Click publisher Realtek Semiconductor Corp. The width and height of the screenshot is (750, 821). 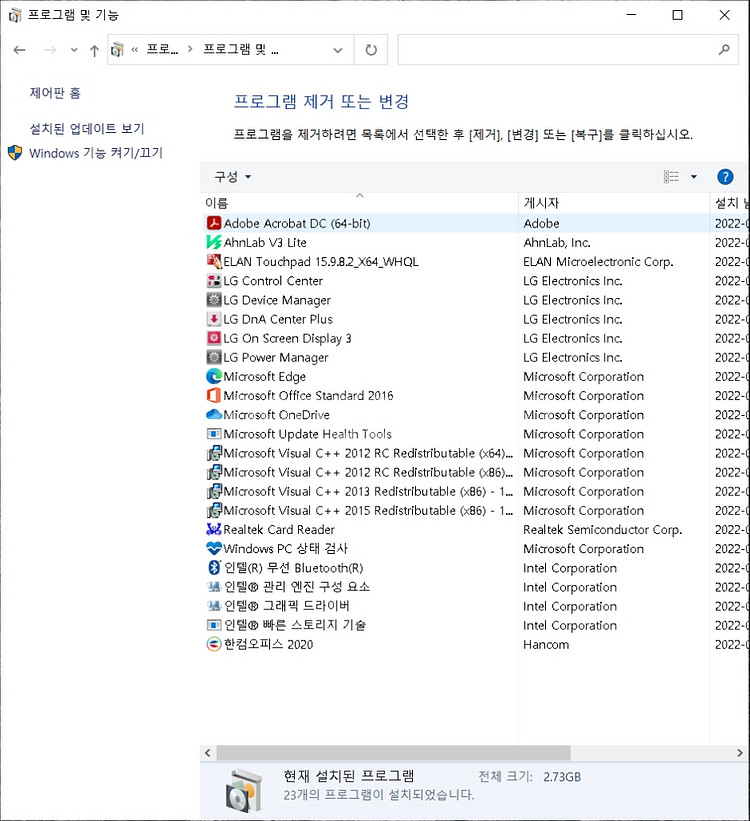[x=602, y=530]
